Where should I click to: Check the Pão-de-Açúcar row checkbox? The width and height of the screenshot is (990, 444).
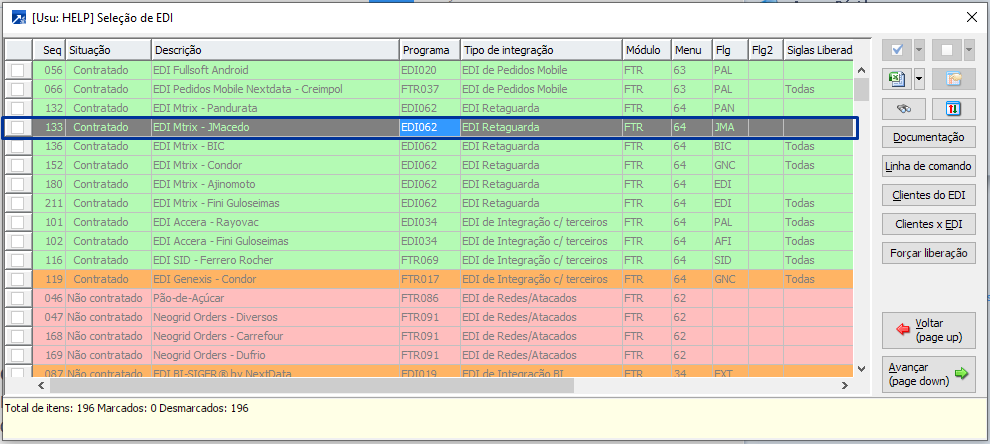18,298
